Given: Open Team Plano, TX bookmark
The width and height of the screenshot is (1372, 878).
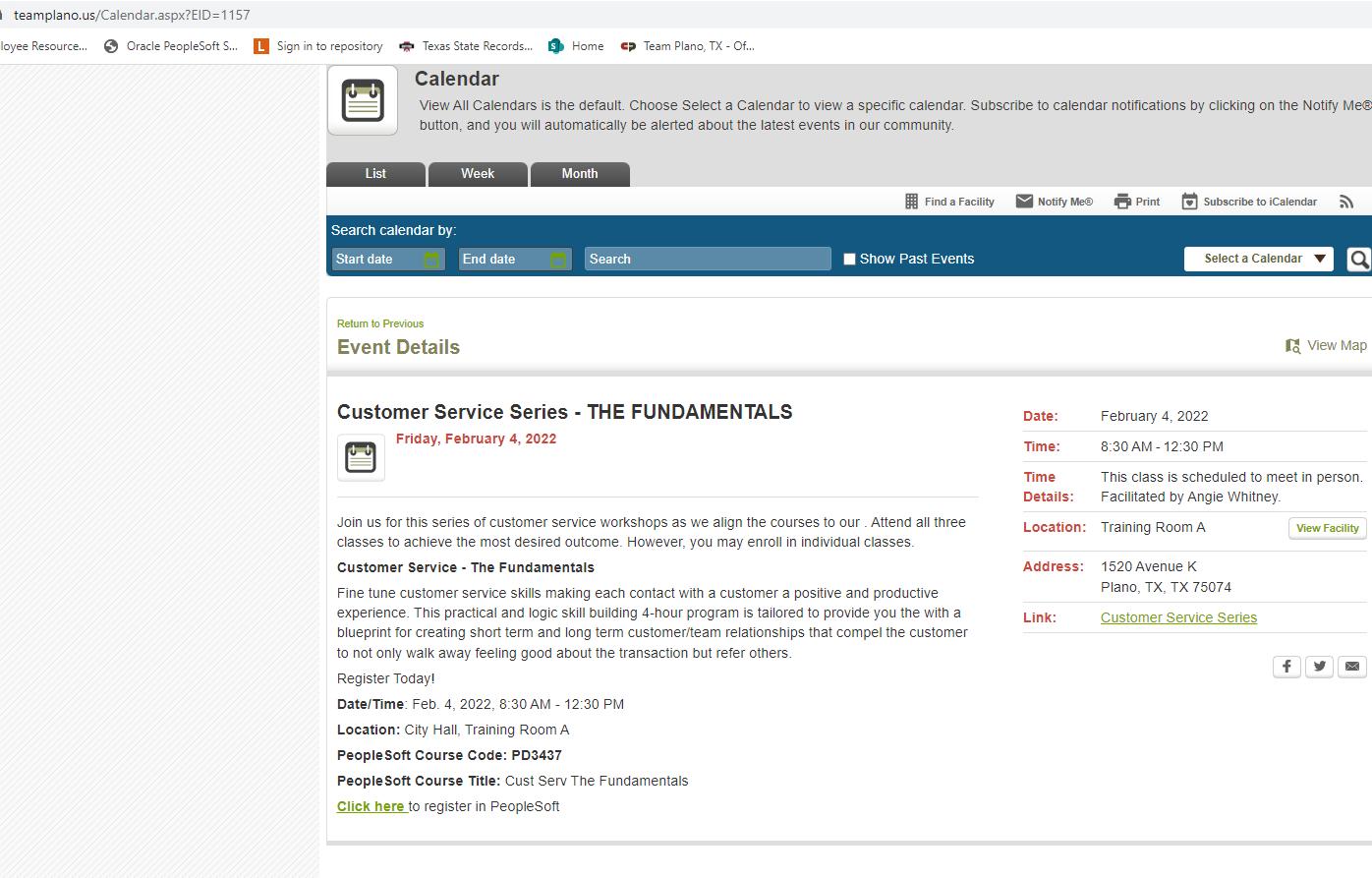Looking at the screenshot, I should [688, 46].
